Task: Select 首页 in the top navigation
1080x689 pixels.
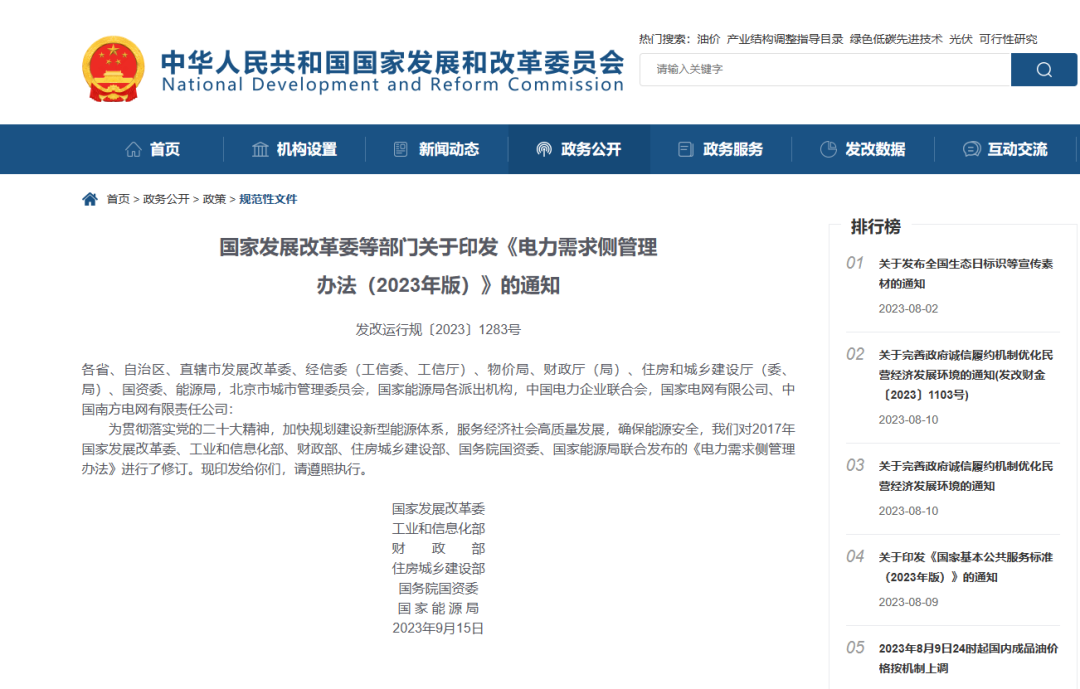Action: tap(163, 148)
